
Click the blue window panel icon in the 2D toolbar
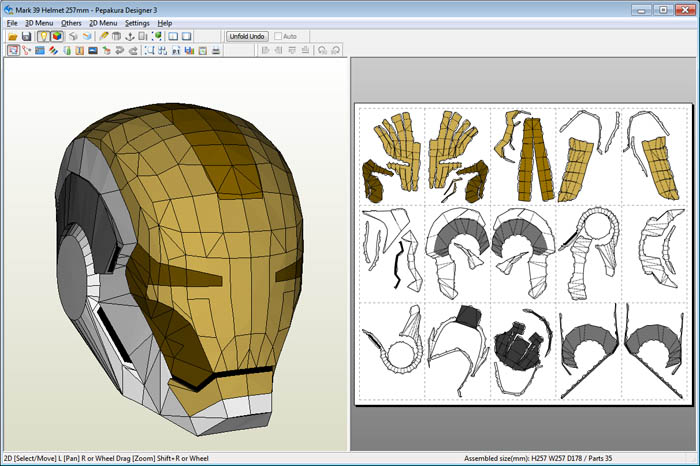(40, 50)
